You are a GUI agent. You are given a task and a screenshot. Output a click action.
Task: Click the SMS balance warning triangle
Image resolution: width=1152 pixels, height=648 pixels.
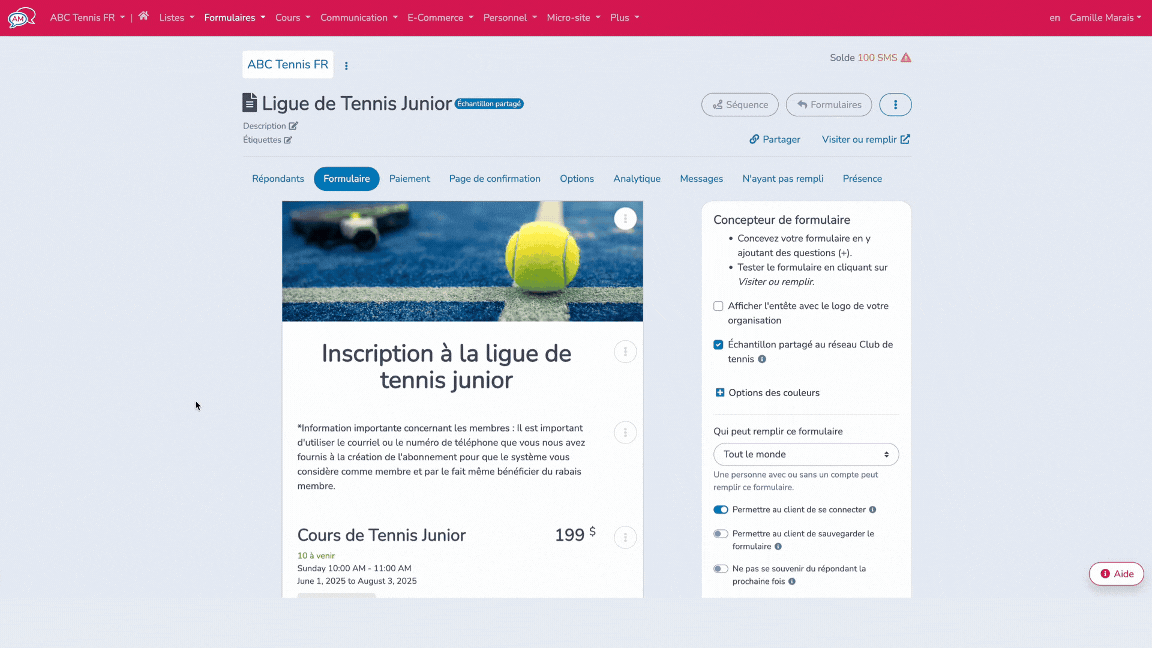pos(905,58)
